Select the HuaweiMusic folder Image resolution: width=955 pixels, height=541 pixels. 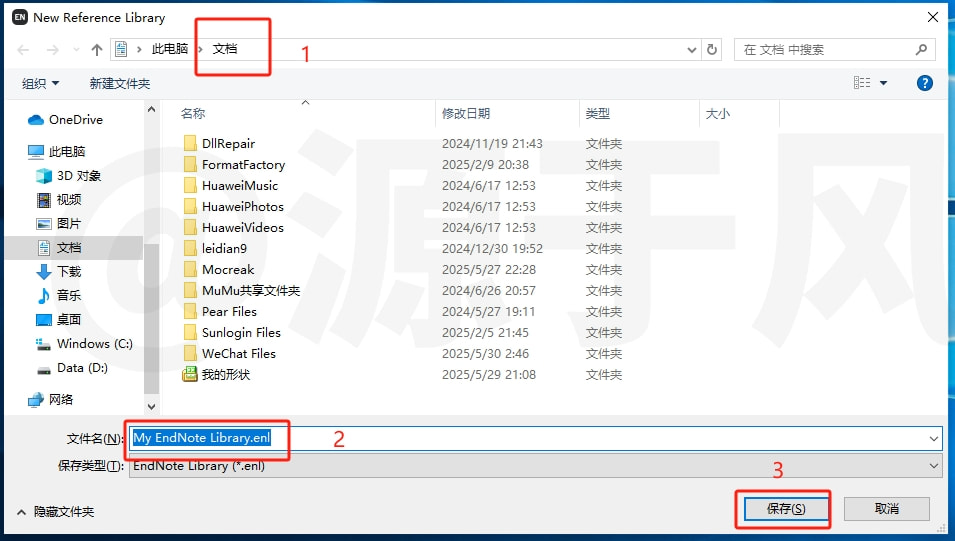[x=231, y=185]
